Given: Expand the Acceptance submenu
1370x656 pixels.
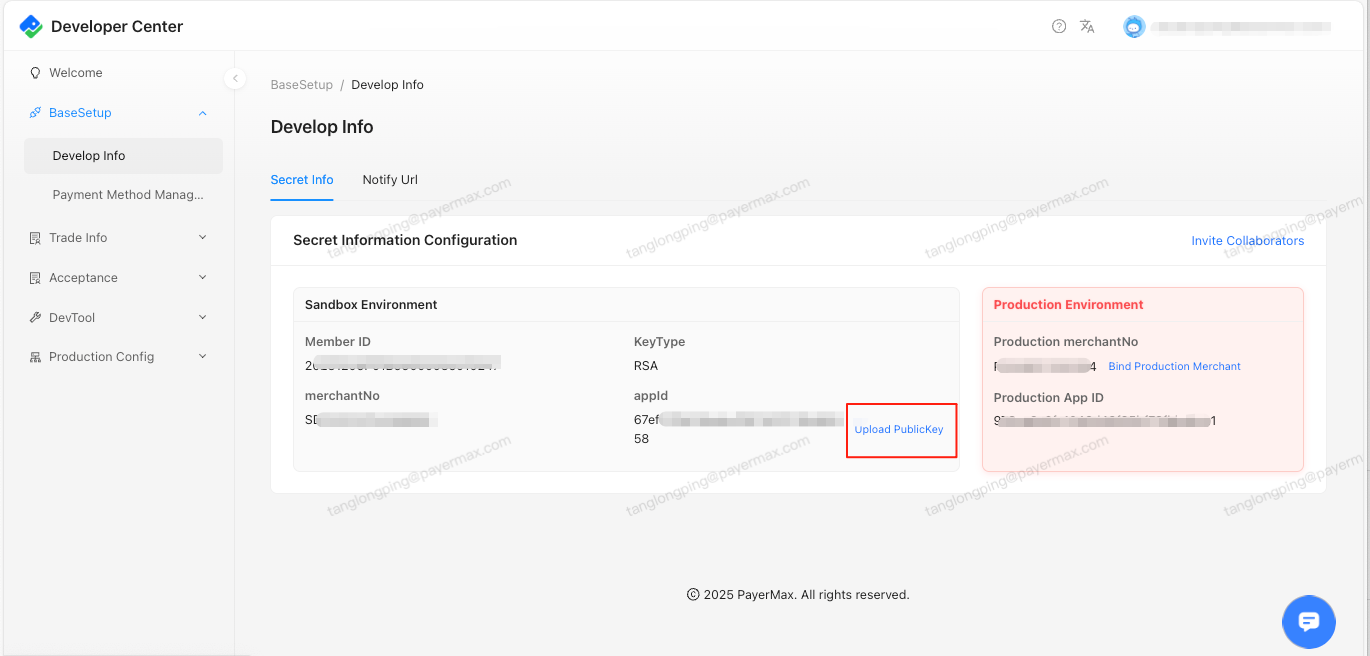Looking at the screenshot, I should click(203, 278).
